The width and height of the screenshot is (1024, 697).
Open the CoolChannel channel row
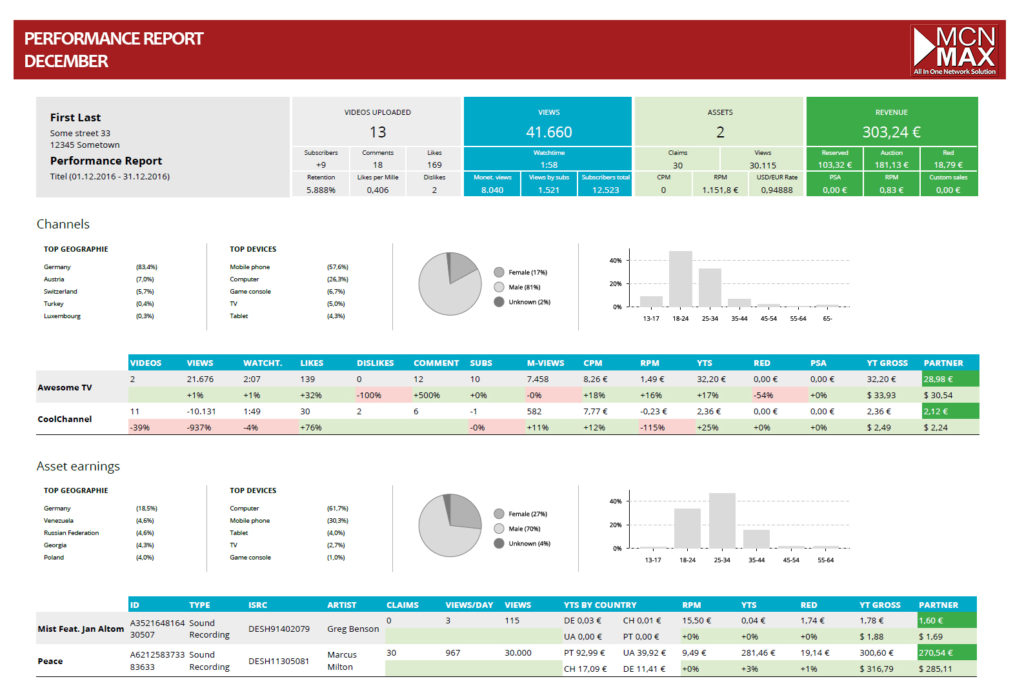point(63,419)
